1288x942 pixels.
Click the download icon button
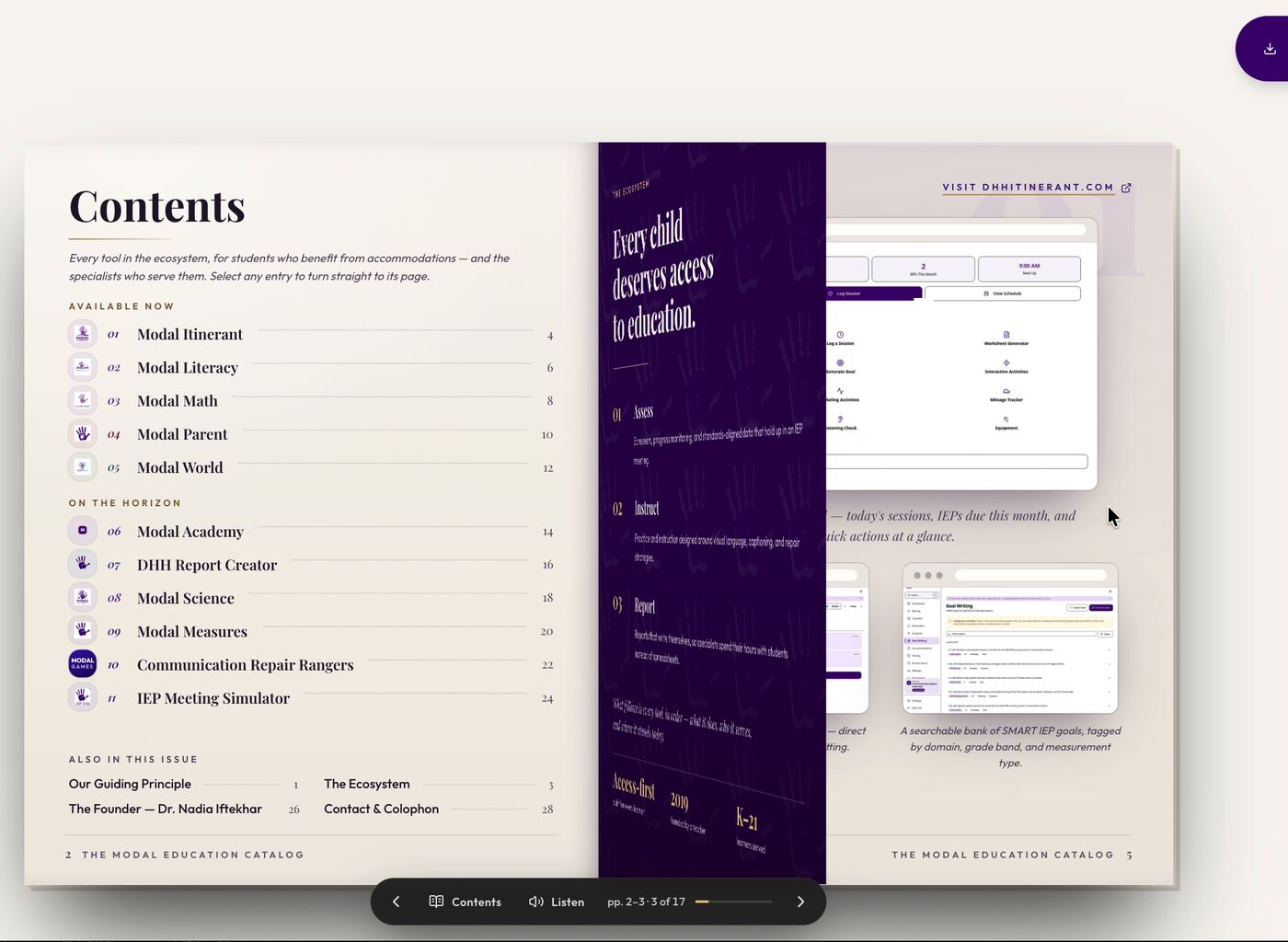point(1269,49)
